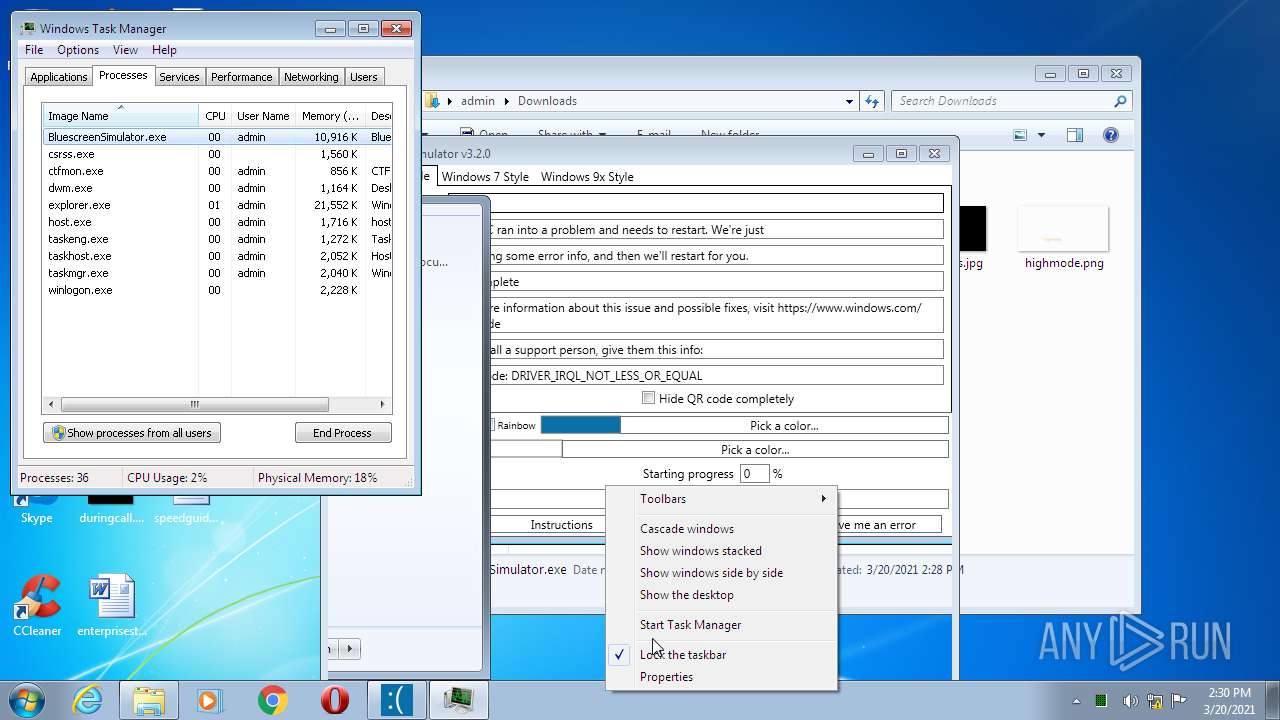
Task: Open Task Manager Options menu
Action: [x=78, y=50]
